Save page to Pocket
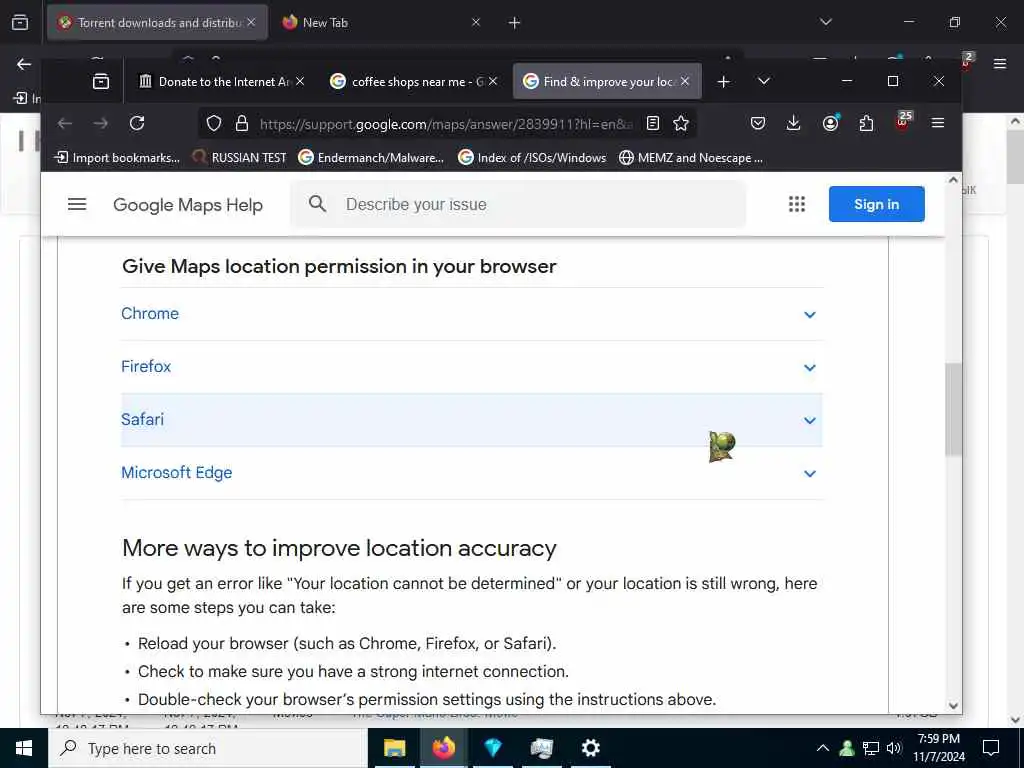 [758, 123]
